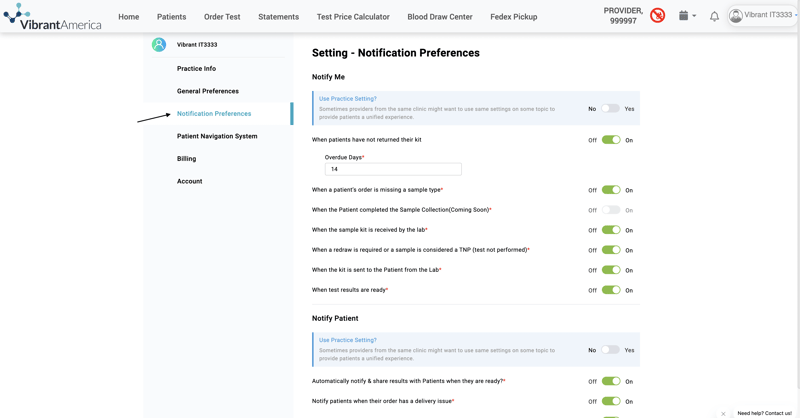Click the Use Practice Setting? link under Notify Me
Image resolution: width=800 pixels, height=418 pixels.
pyautogui.click(x=347, y=99)
